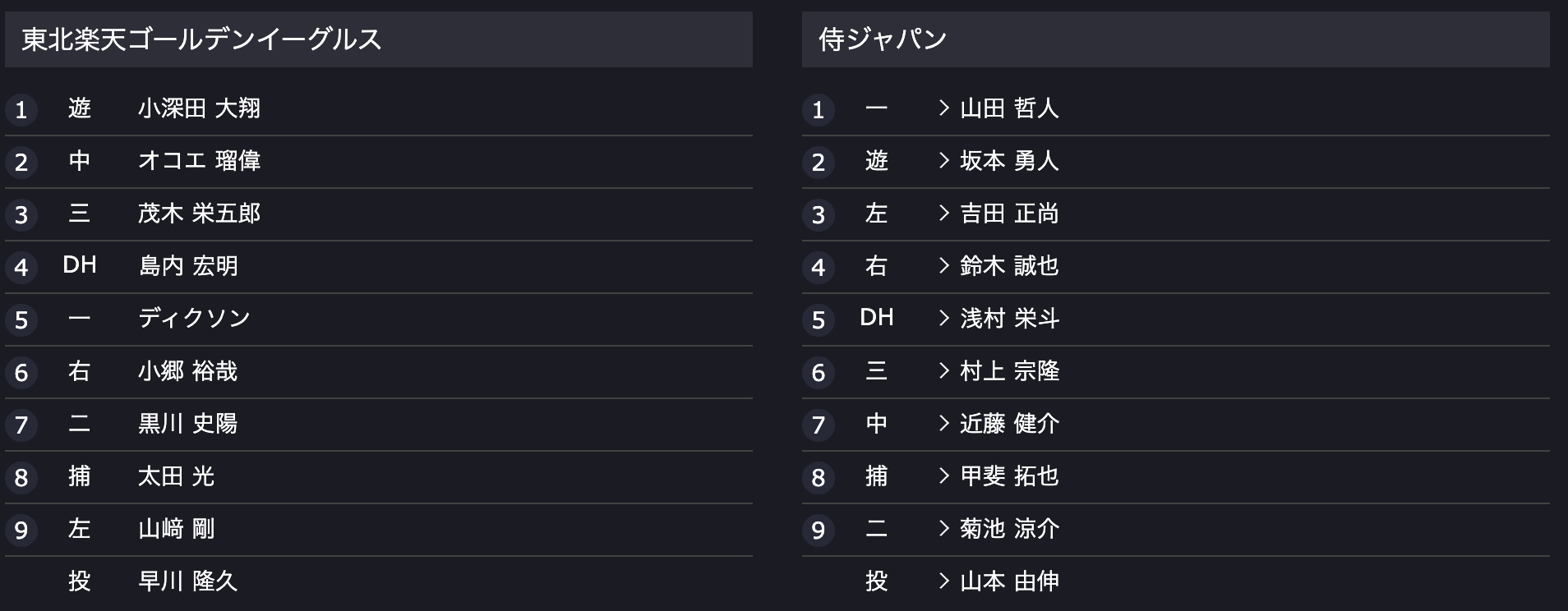Click the chevron beside 鈴木 誠也
Screen dimensions: 1568x611
tap(944, 266)
